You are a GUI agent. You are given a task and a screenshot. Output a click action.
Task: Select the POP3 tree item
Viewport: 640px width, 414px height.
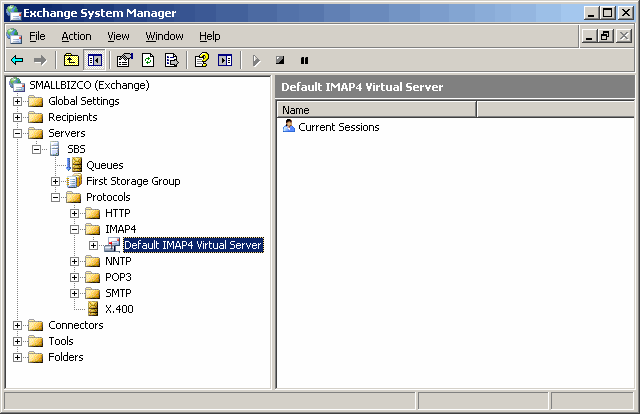(x=118, y=278)
